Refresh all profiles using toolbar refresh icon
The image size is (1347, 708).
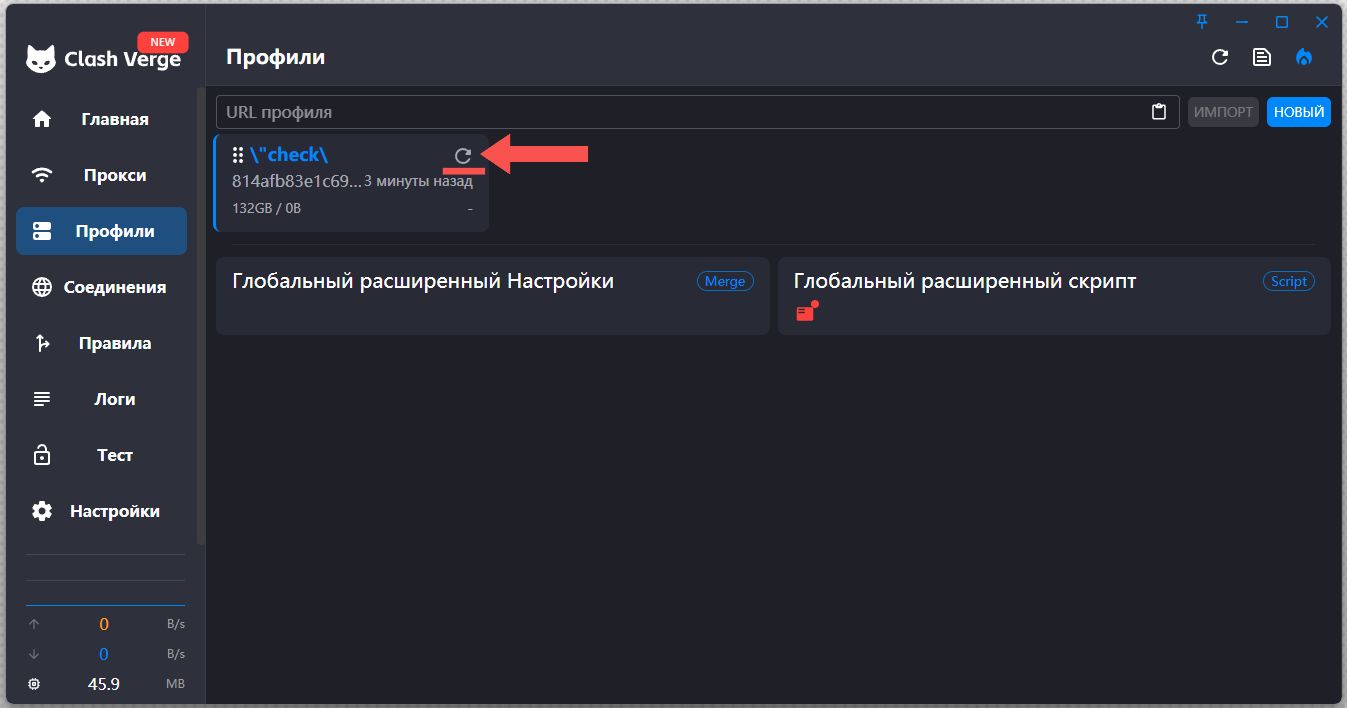click(x=1219, y=57)
